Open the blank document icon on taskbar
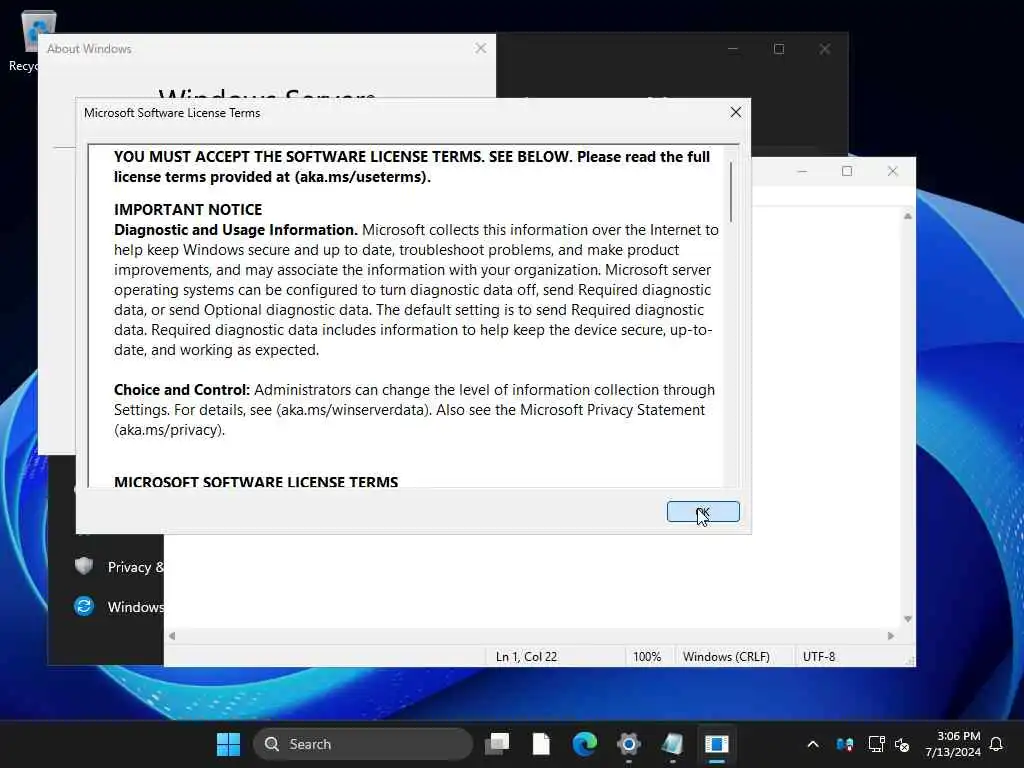This screenshot has width=1024, height=768. (541, 744)
